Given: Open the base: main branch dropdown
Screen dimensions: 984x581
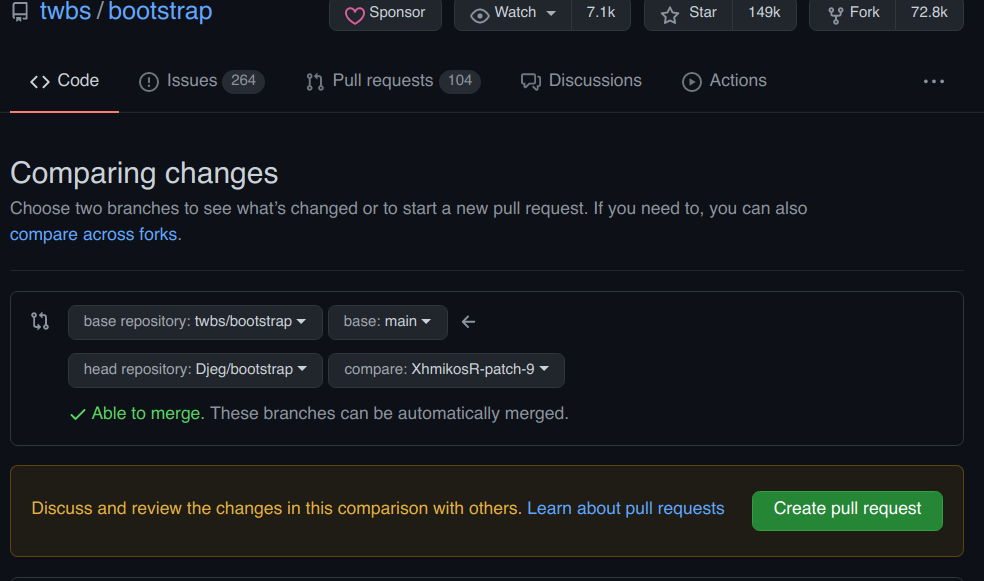Looking at the screenshot, I should pos(388,322).
